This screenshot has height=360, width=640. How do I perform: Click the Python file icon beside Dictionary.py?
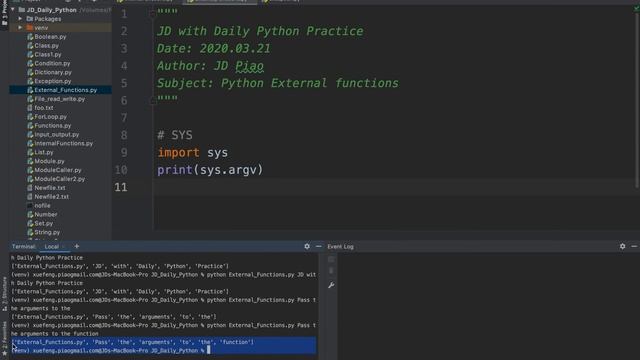(x=30, y=72)
